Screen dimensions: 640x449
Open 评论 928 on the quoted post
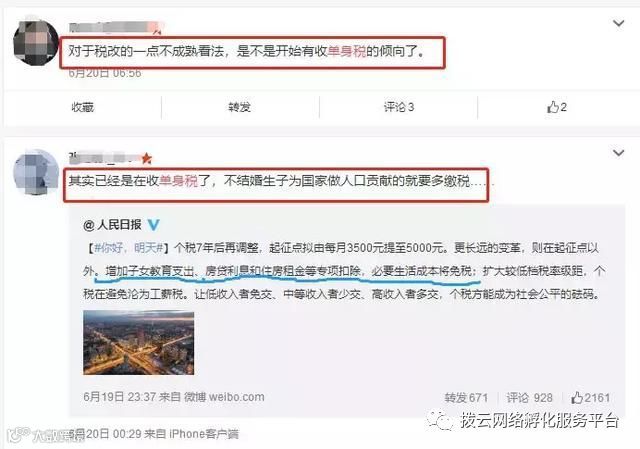coord(529,398)
